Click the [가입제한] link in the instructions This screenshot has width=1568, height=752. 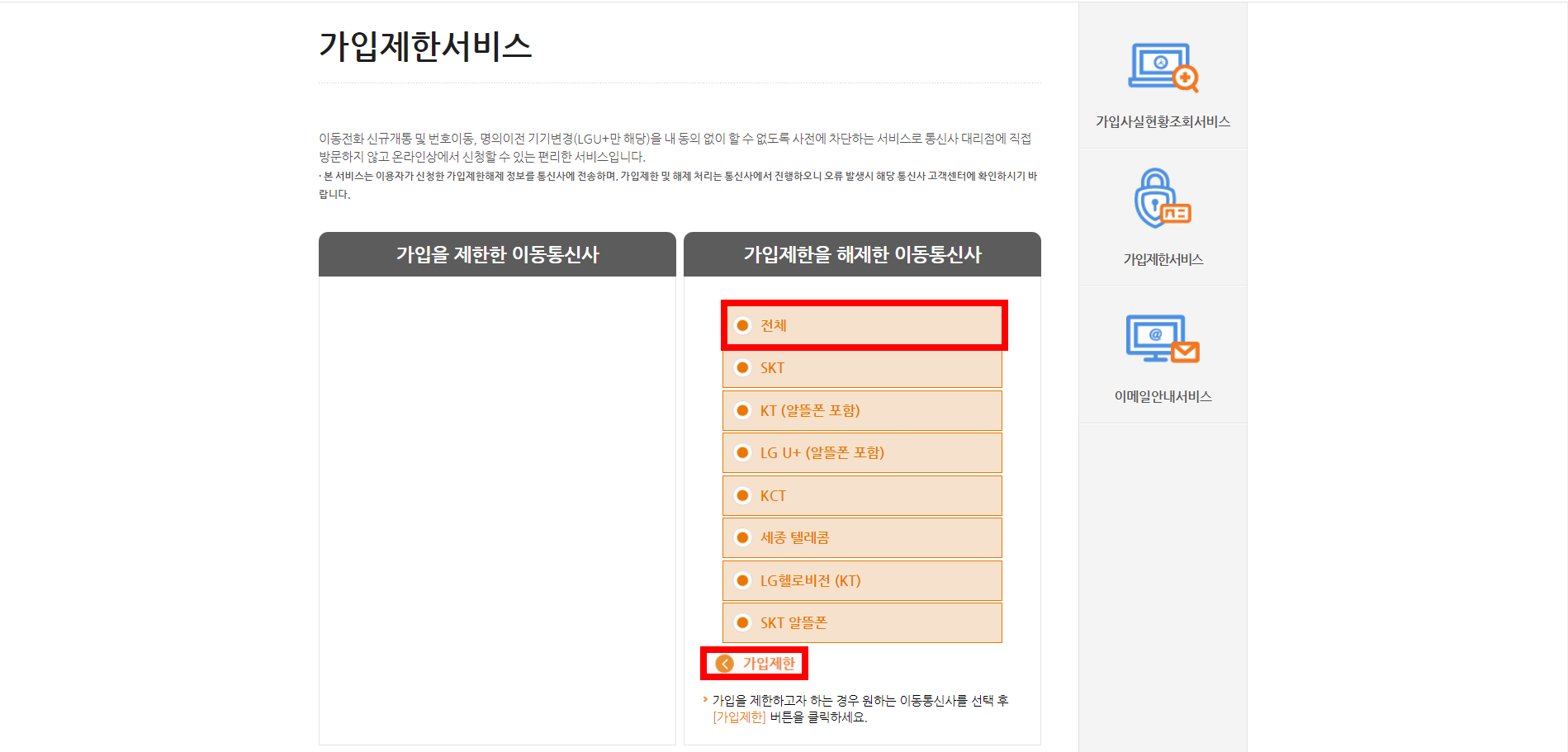(737, 717)
